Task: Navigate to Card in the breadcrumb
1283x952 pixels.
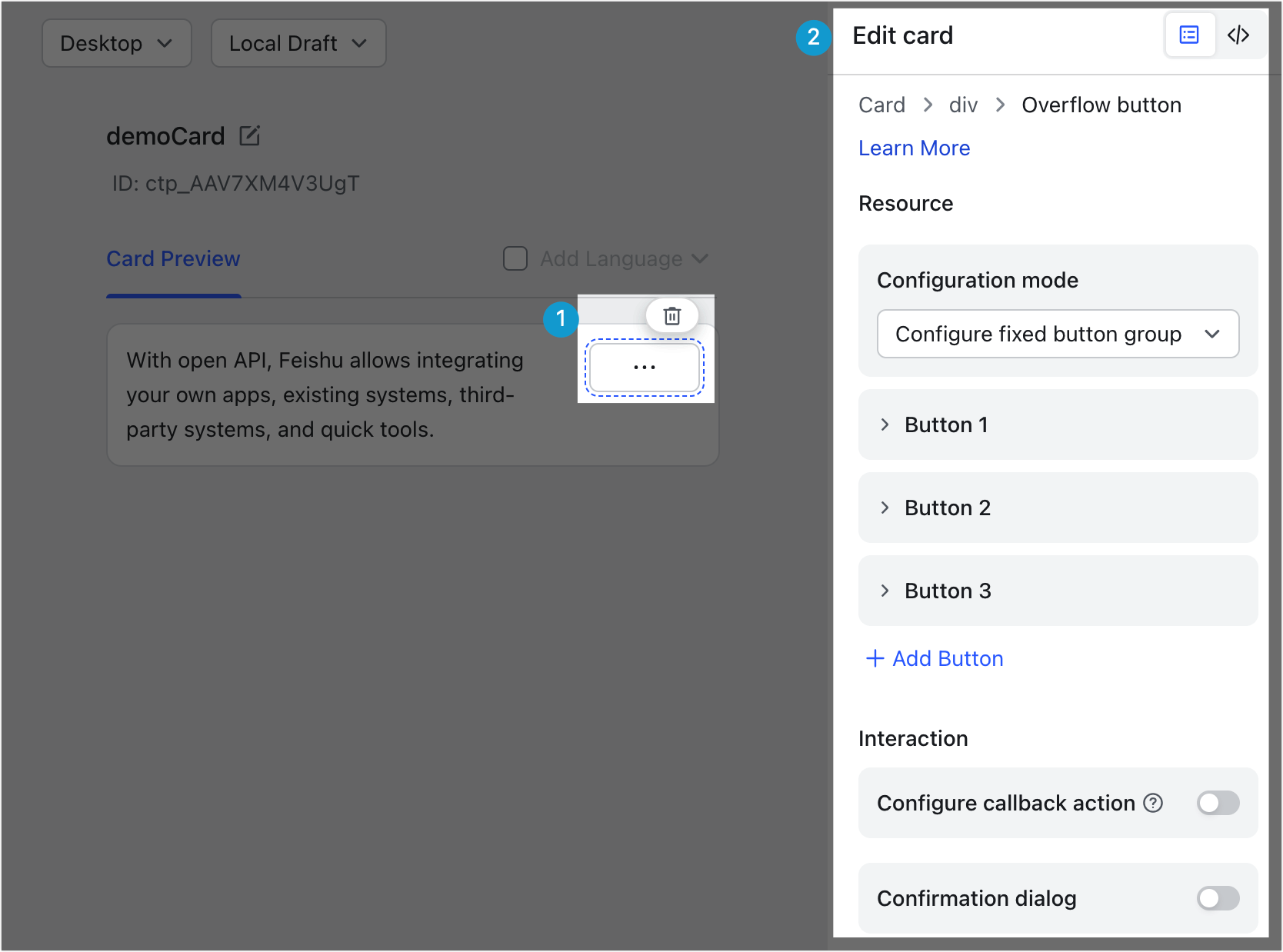Action: click(881, 105)
